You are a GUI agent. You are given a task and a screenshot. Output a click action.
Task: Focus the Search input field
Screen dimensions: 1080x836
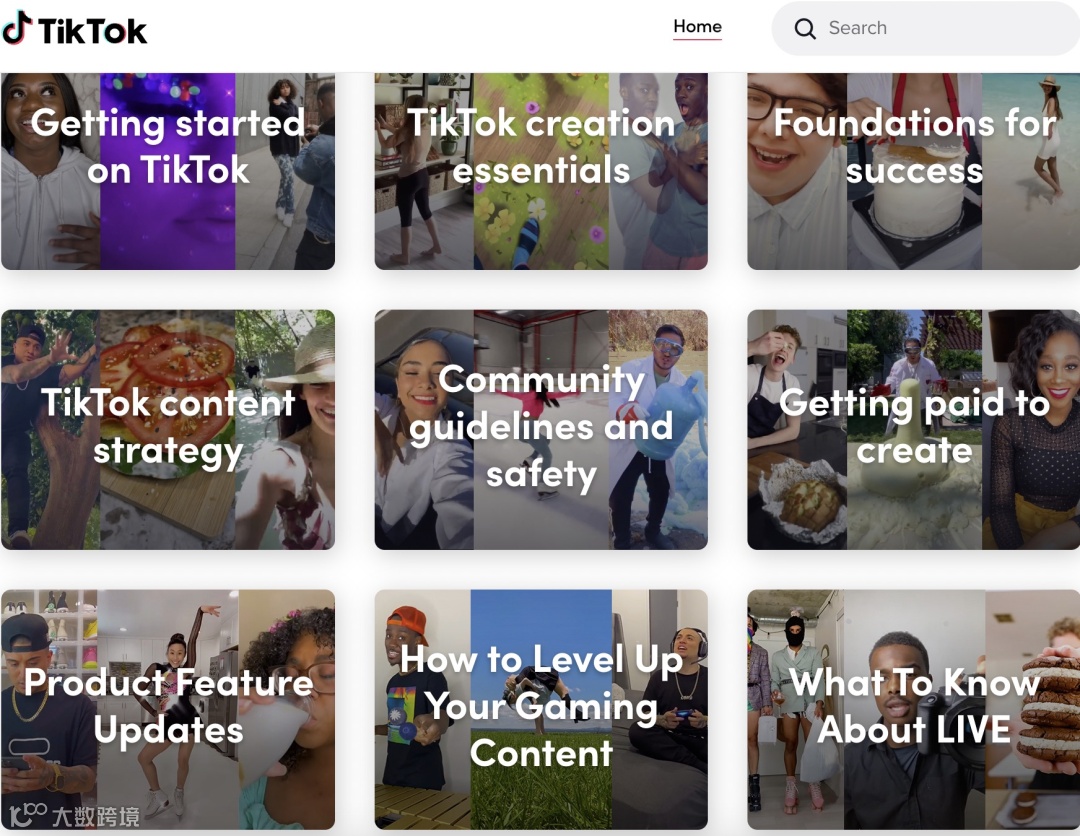pos(926,28)
